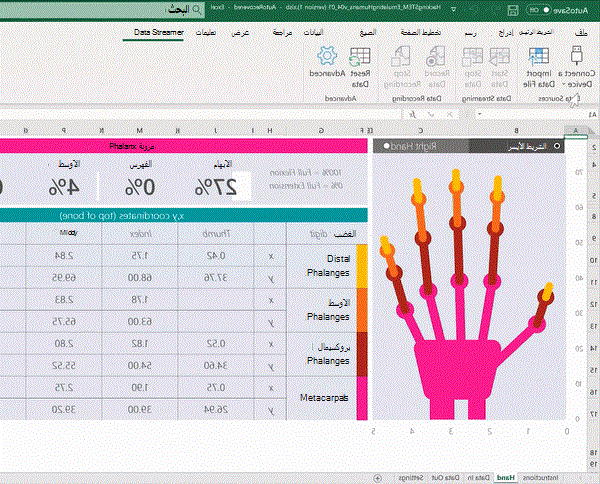Click the Reset Data icon

click(360, 56)
